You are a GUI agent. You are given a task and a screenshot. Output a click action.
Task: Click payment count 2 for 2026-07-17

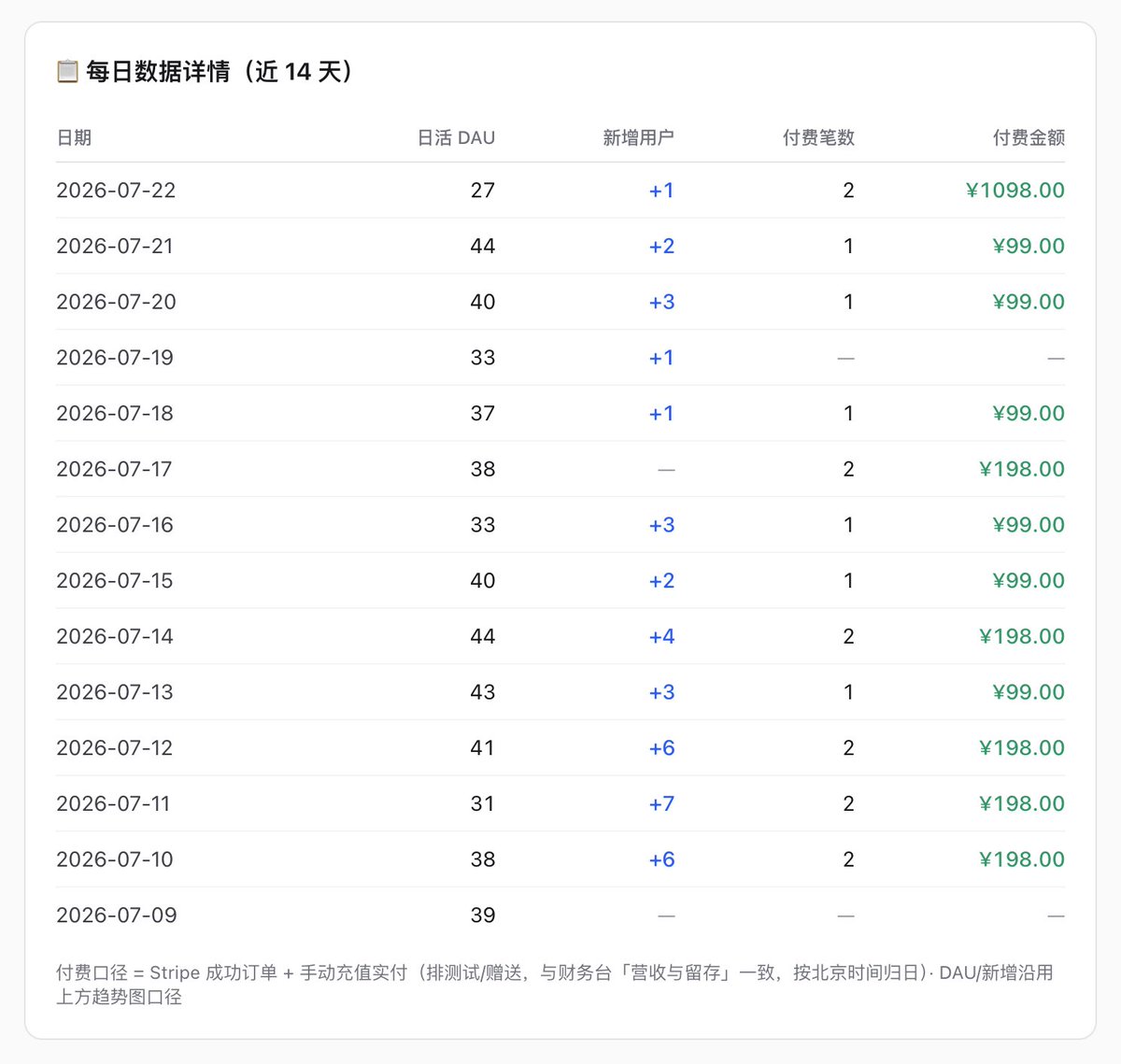click(x=848, y=469)
